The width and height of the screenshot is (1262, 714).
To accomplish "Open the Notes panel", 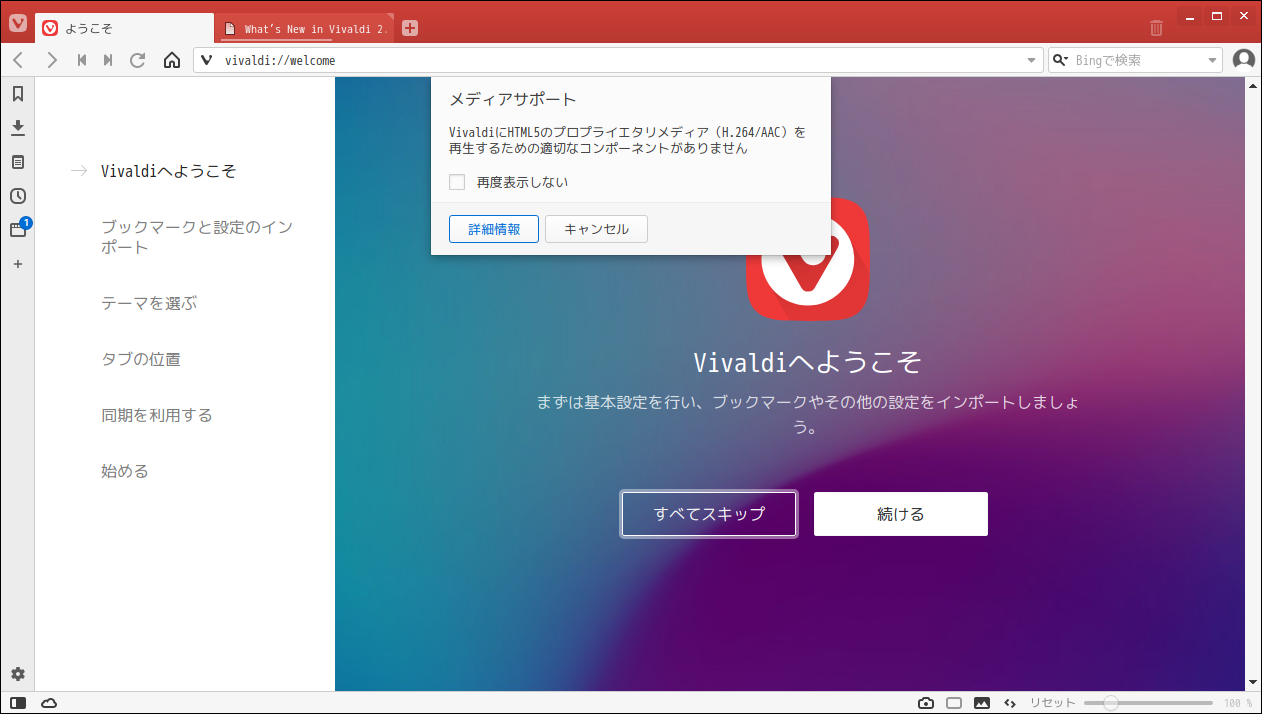I will tap(18, 162).
